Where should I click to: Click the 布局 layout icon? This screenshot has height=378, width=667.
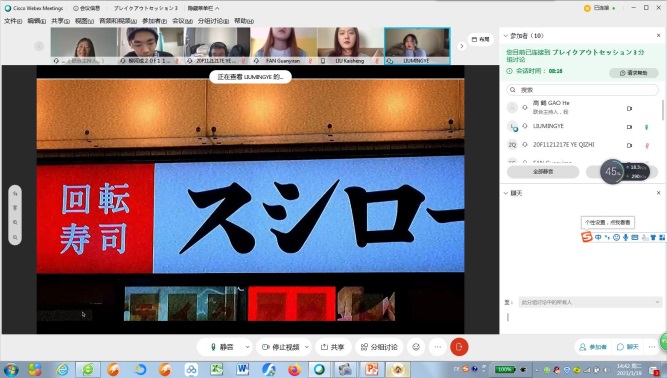tap(481, 40)
